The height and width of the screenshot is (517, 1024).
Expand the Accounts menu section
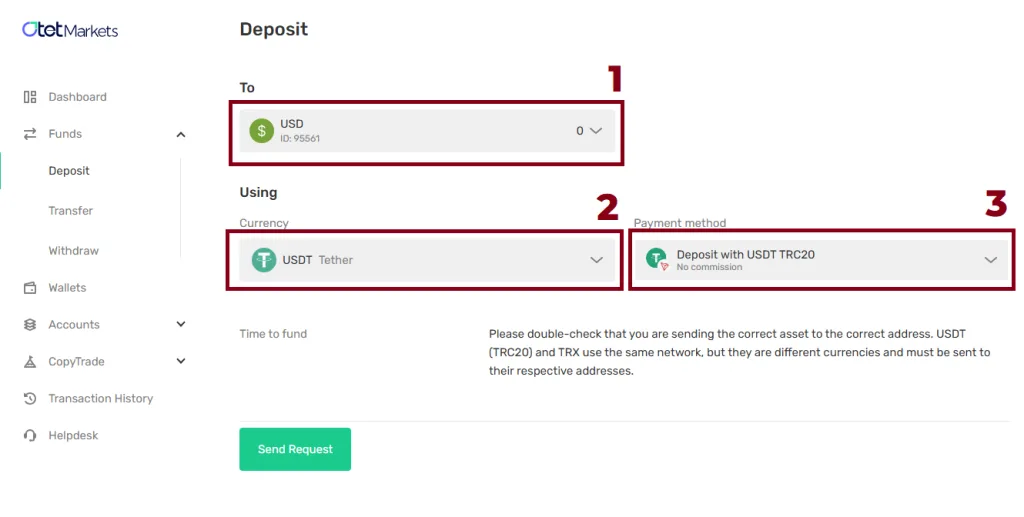pos(181,324)
